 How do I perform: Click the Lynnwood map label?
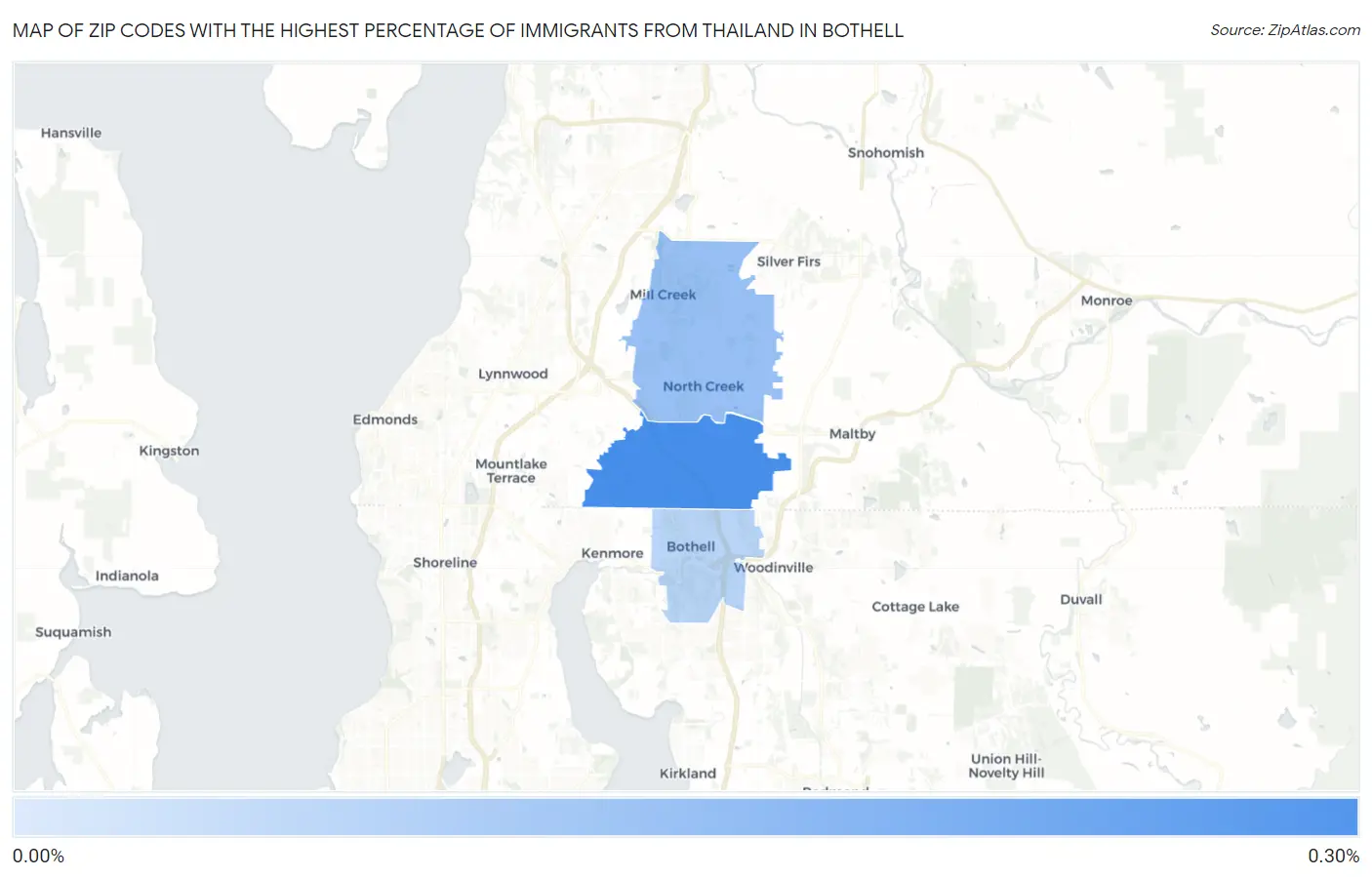pos(512,374)
